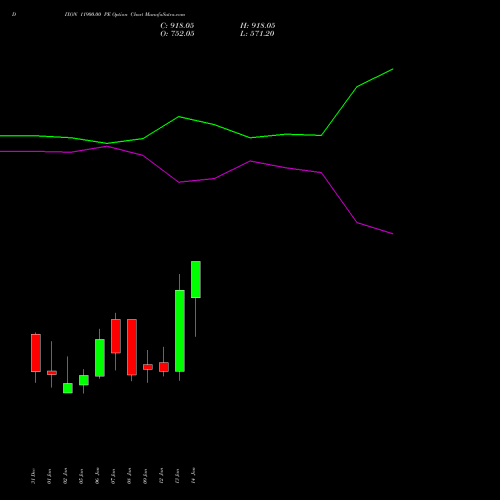The image size is (500, 500).
Task: Click the small red candlestick above 09 Jan
Action: click(148, 367)
